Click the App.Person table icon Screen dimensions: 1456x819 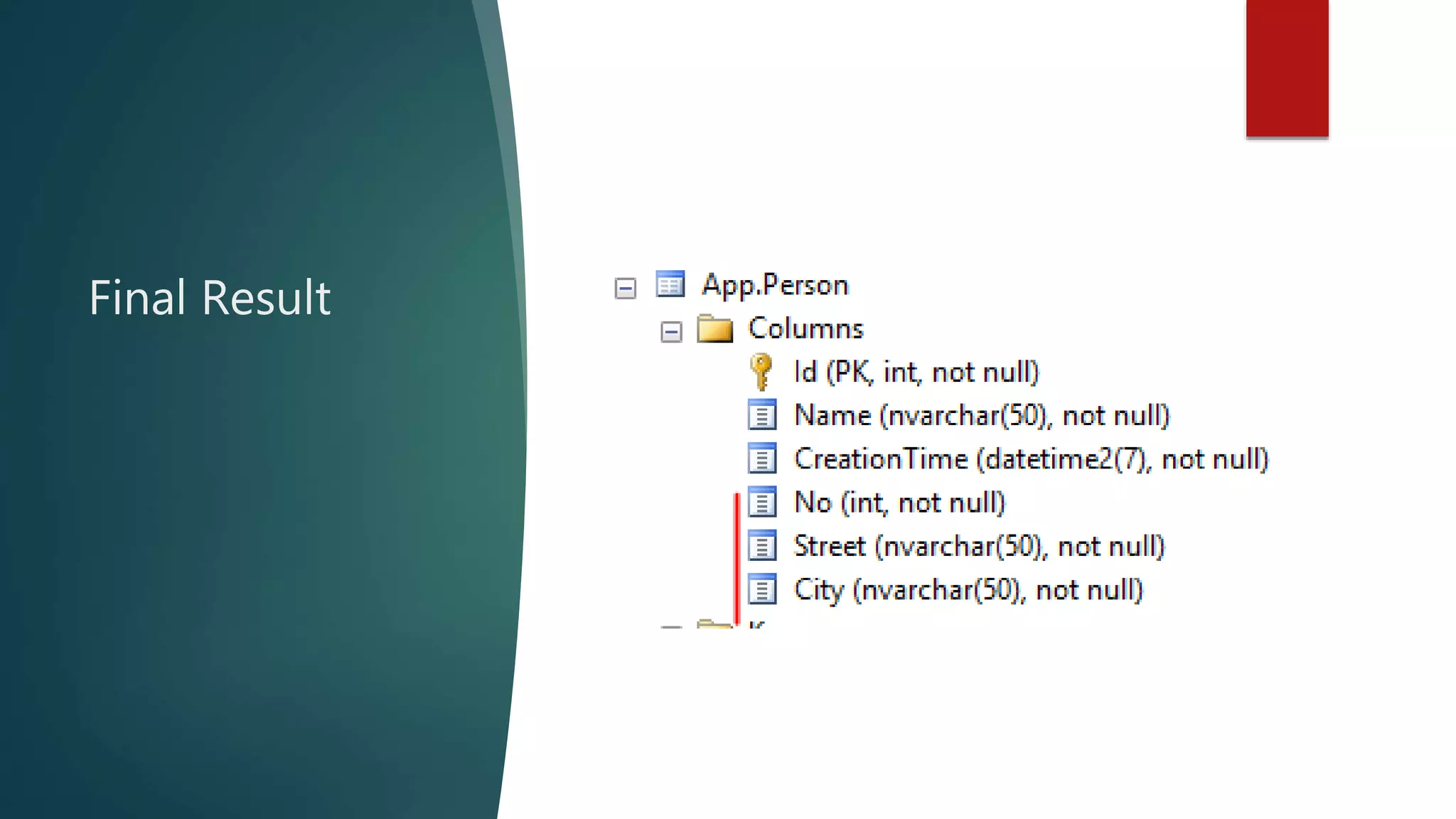pos(670,284)
